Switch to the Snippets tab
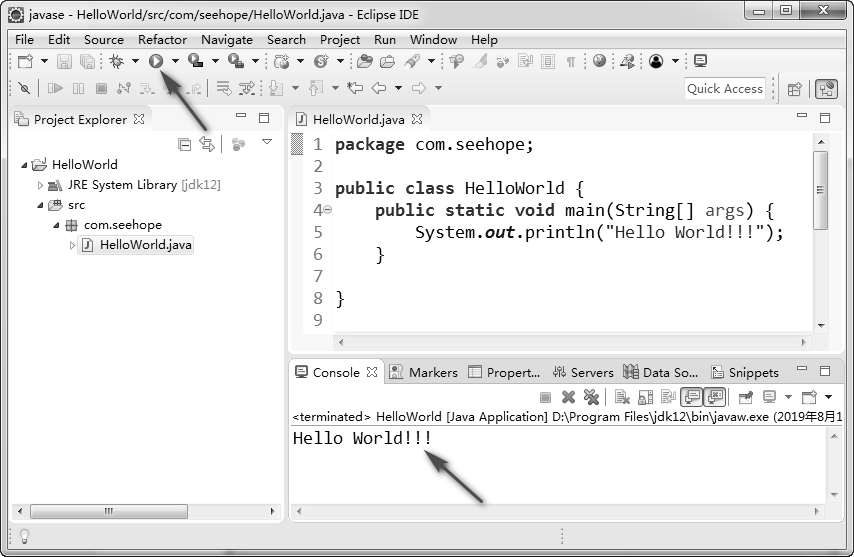 point(746,372)
